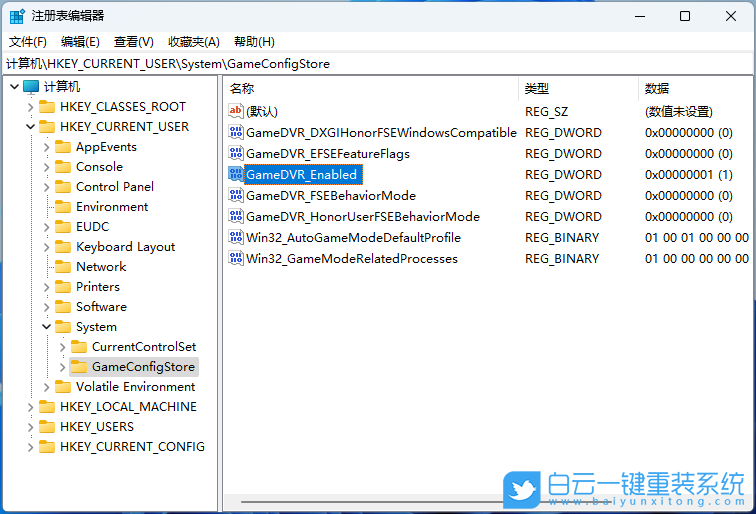Collapse the HKEY_CURRENT_USER tree node
The height and width of the screenshot is (514, 756).
(30, 127)
